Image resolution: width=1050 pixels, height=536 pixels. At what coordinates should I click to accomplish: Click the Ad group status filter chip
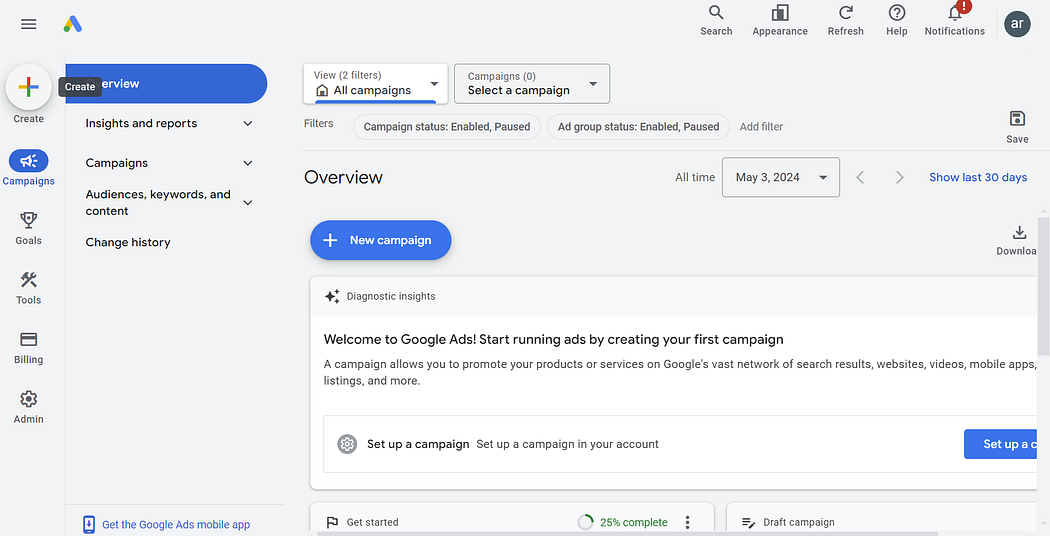pyautogui.click(x=638, y=127)
